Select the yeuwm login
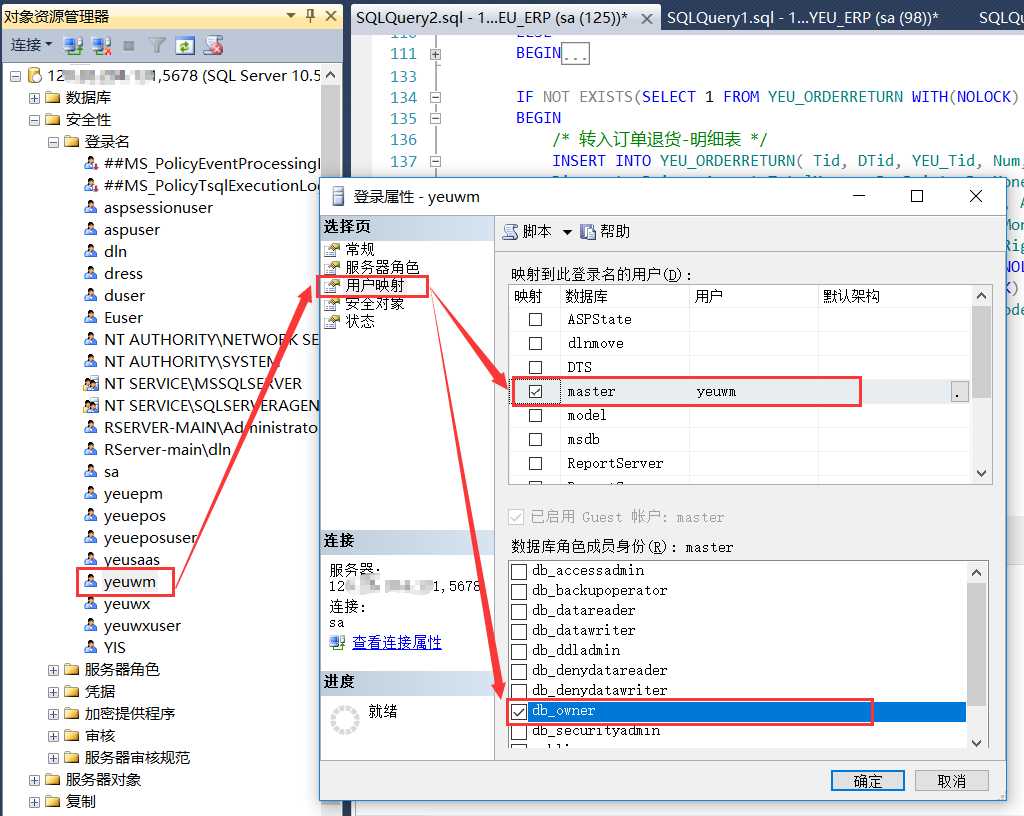Image resolution: width=1024 pixels, height=816 pixels. (x=129, y=582)
